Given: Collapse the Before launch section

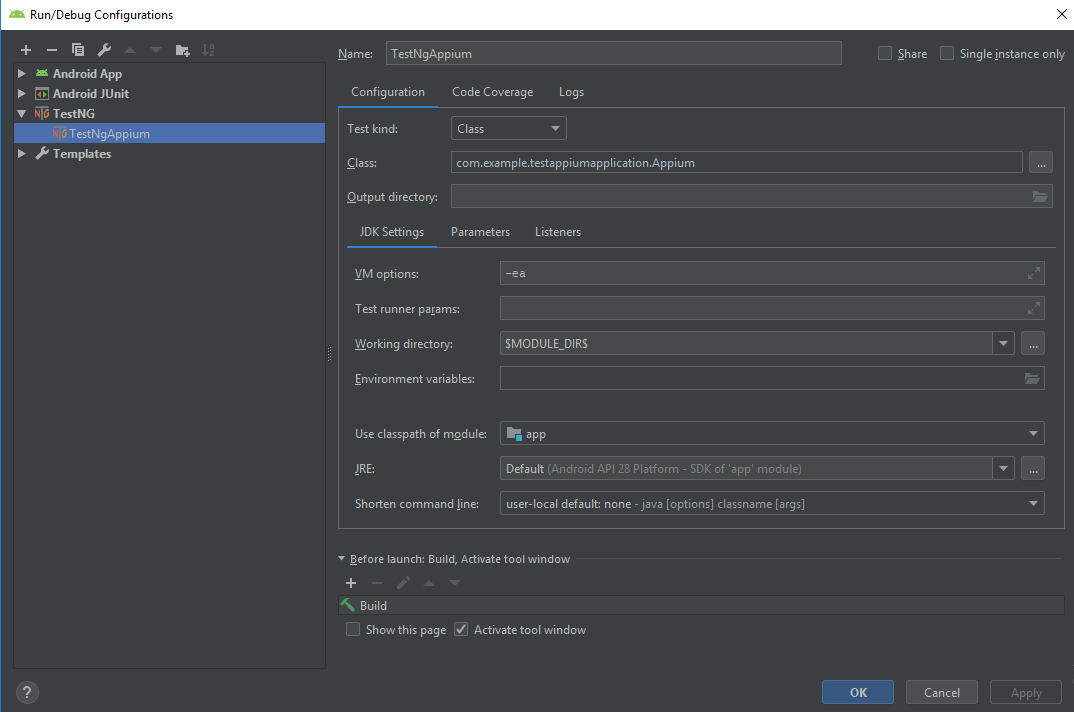Looking at the screenshot, I should 341,558.
